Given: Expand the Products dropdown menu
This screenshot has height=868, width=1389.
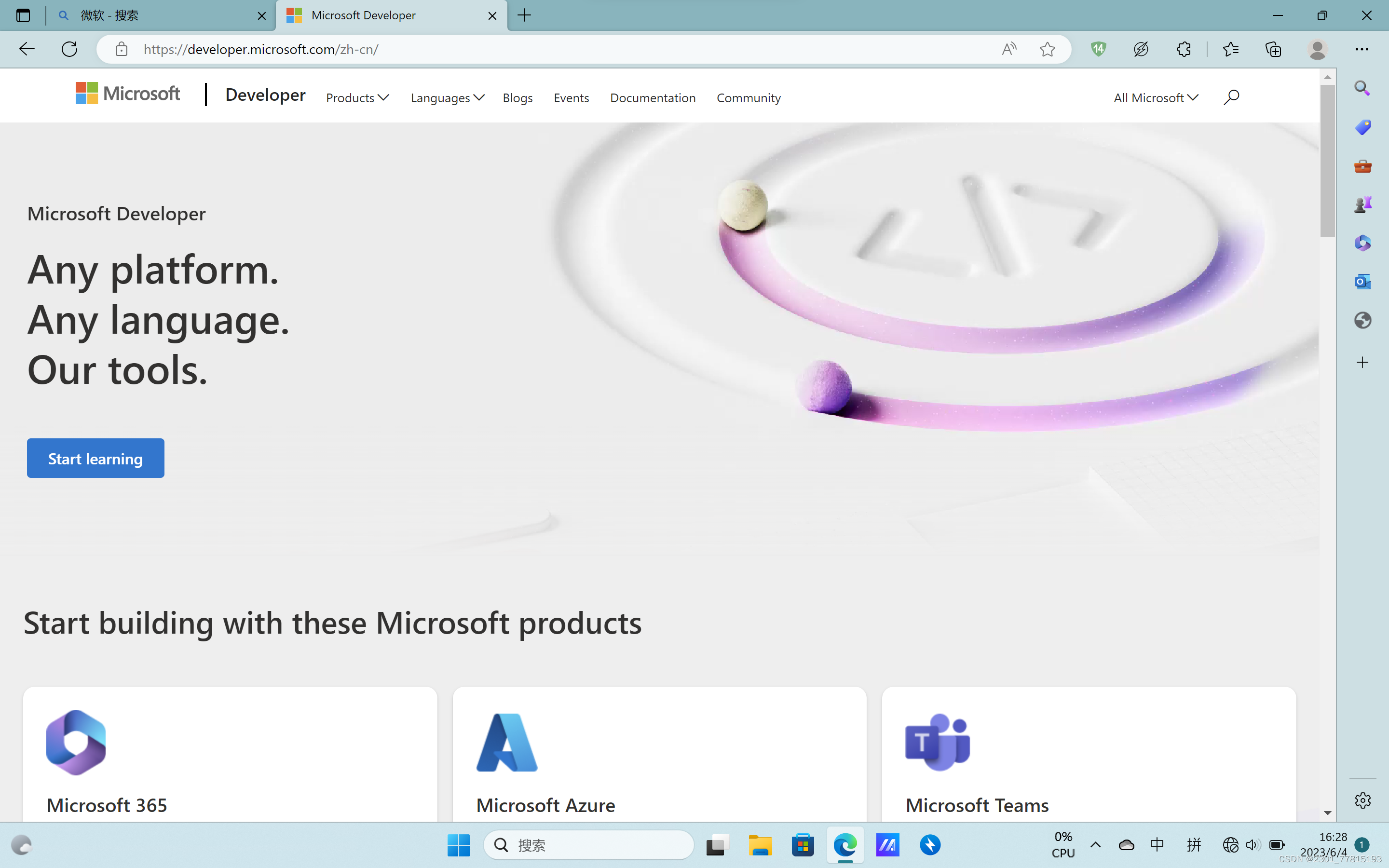Looking at the screenshot, I should pos(357,98).
